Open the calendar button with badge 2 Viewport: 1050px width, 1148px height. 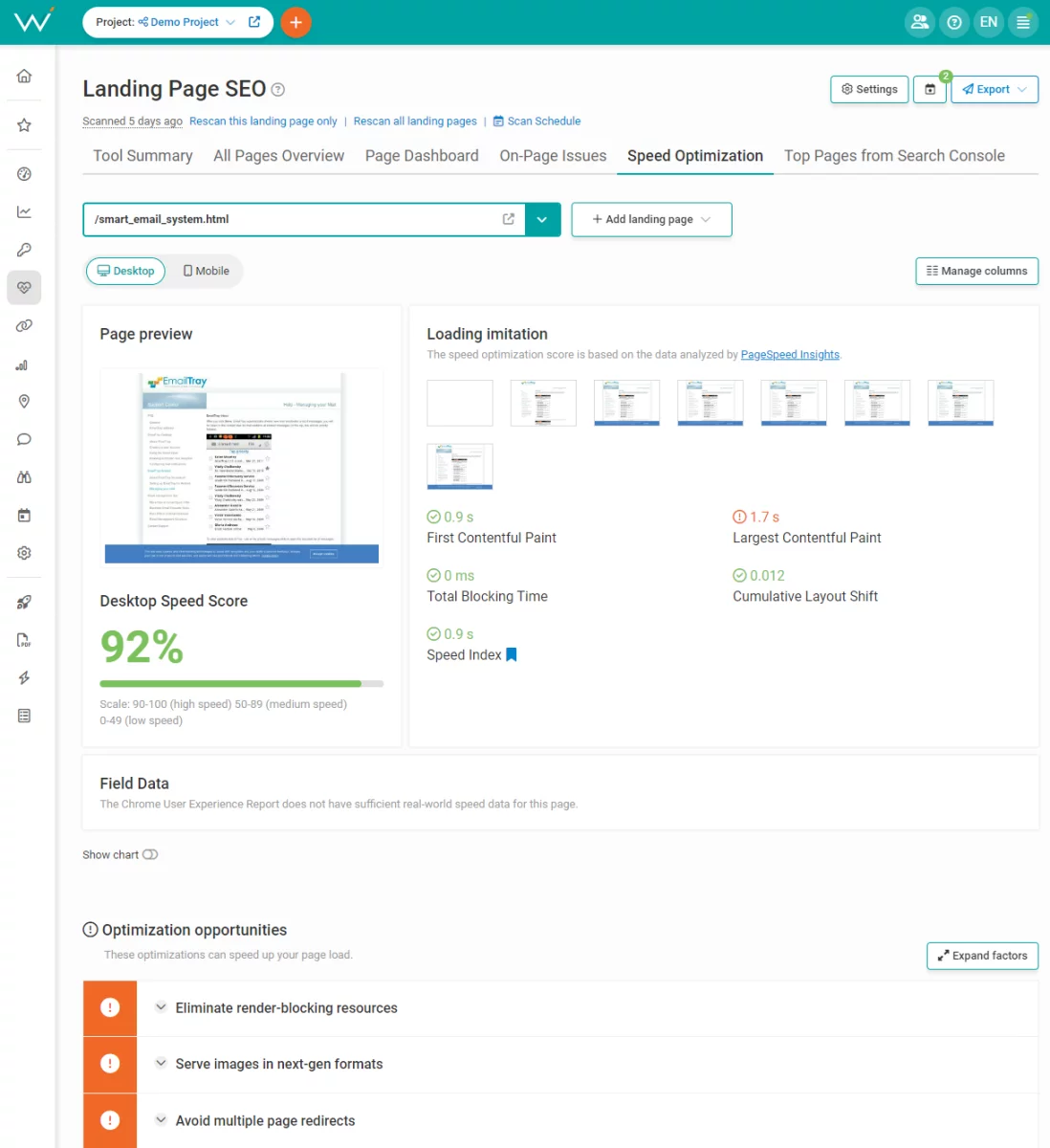[930, 89]
